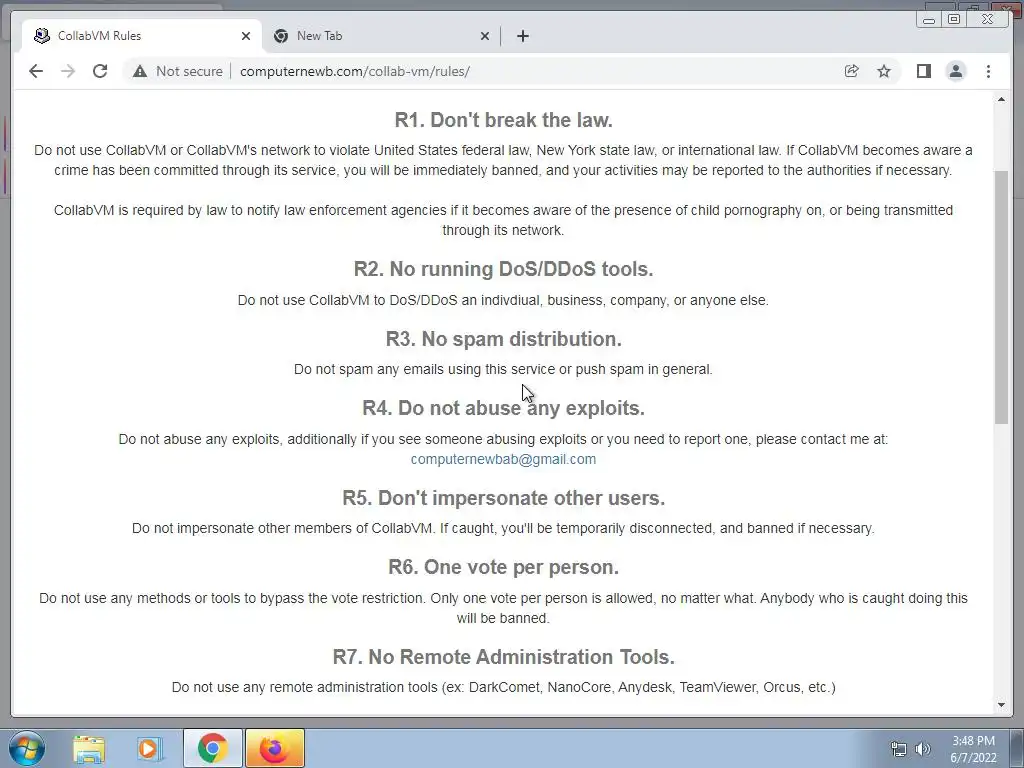This screenshot has height=768, width=1024.
Task: Close the Chrome window
Action: click(x=988, y=20)
